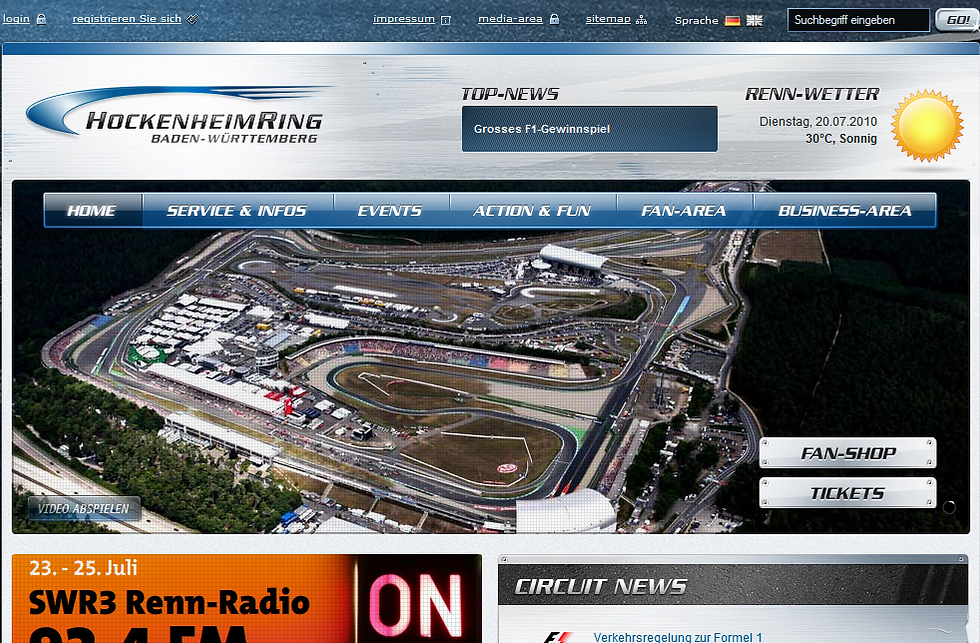This screenshot has height=643, width=980.
Task: Open the sitemap link
Action: (x=608, y=19)
